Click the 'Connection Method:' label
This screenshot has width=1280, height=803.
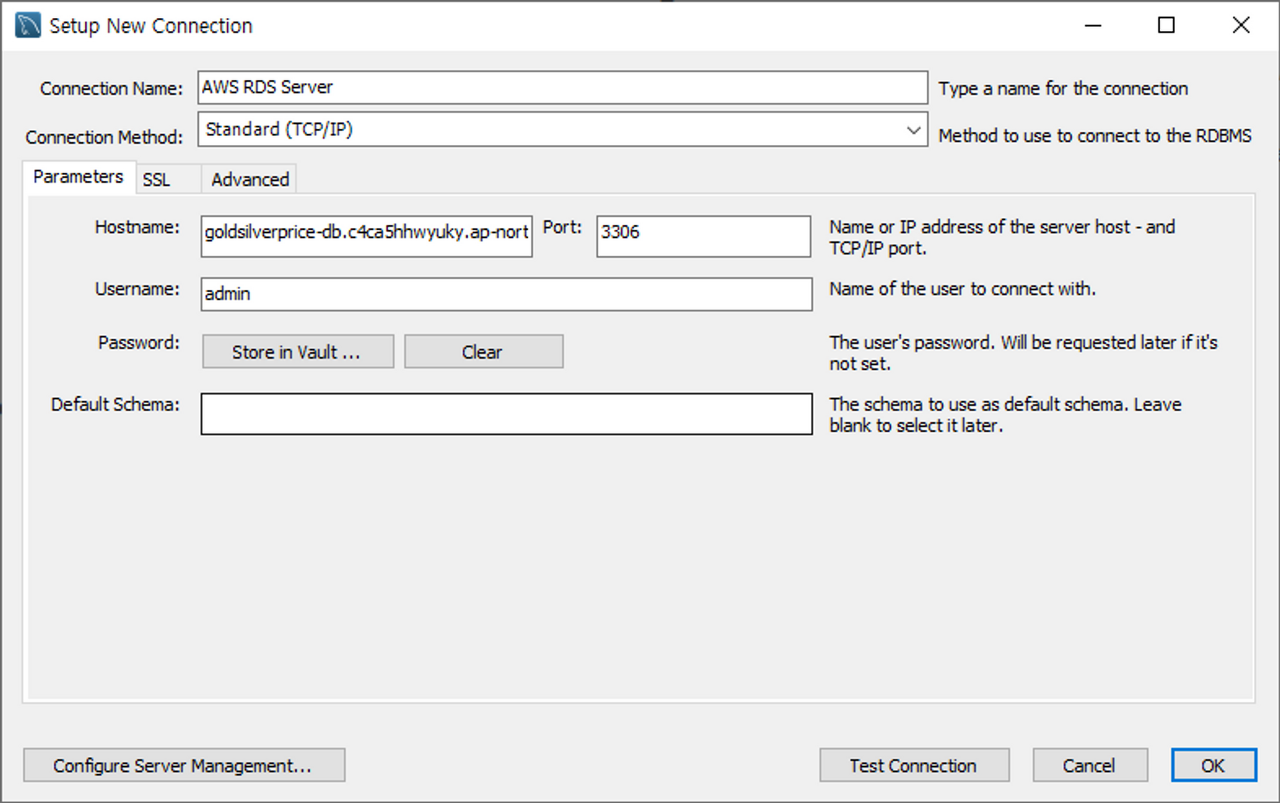point(105,138)
